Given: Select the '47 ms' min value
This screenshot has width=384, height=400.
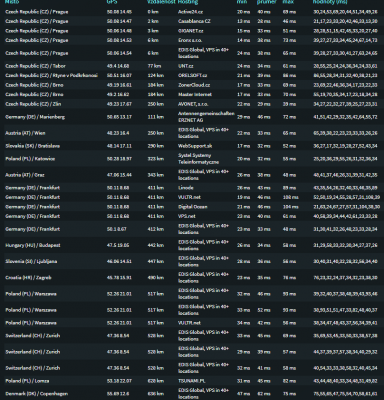Looking at the screenshot, I should [243, 394].
